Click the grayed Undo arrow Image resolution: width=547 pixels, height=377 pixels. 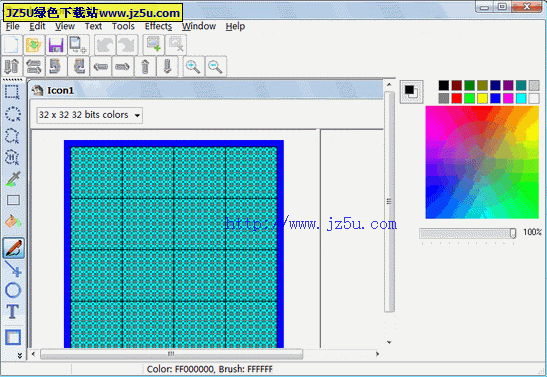click(105, 45)
